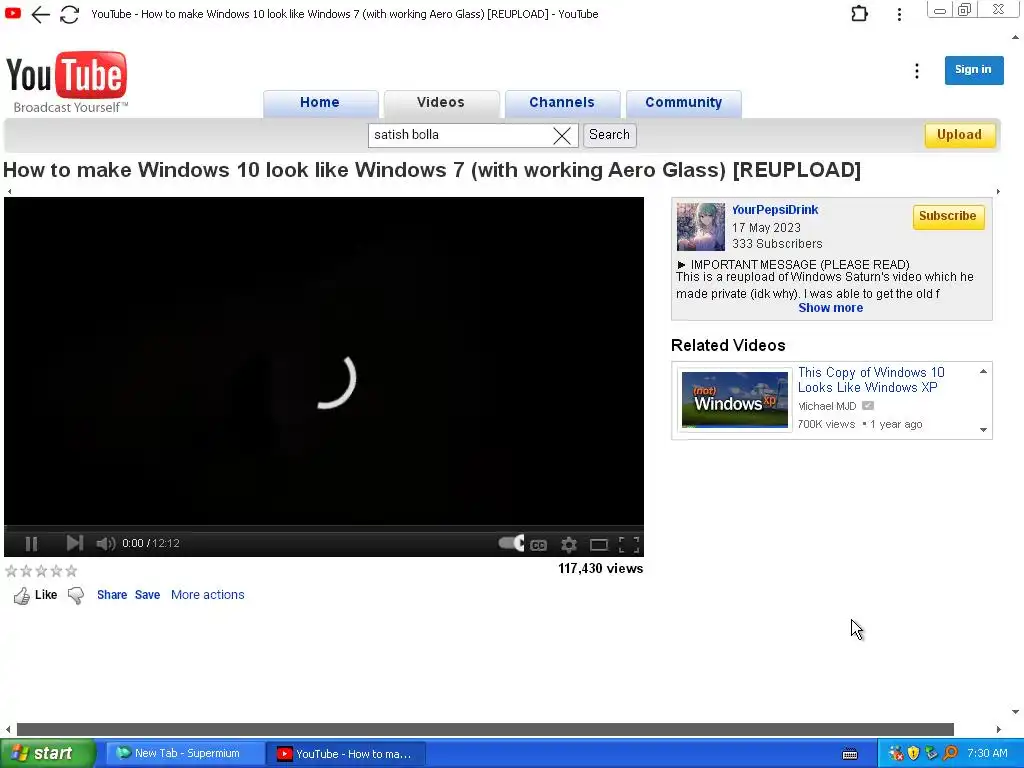Open YourPepsiDrink channel link
The height and width of the screenshot is (768, 1024).
pos(775,210)
